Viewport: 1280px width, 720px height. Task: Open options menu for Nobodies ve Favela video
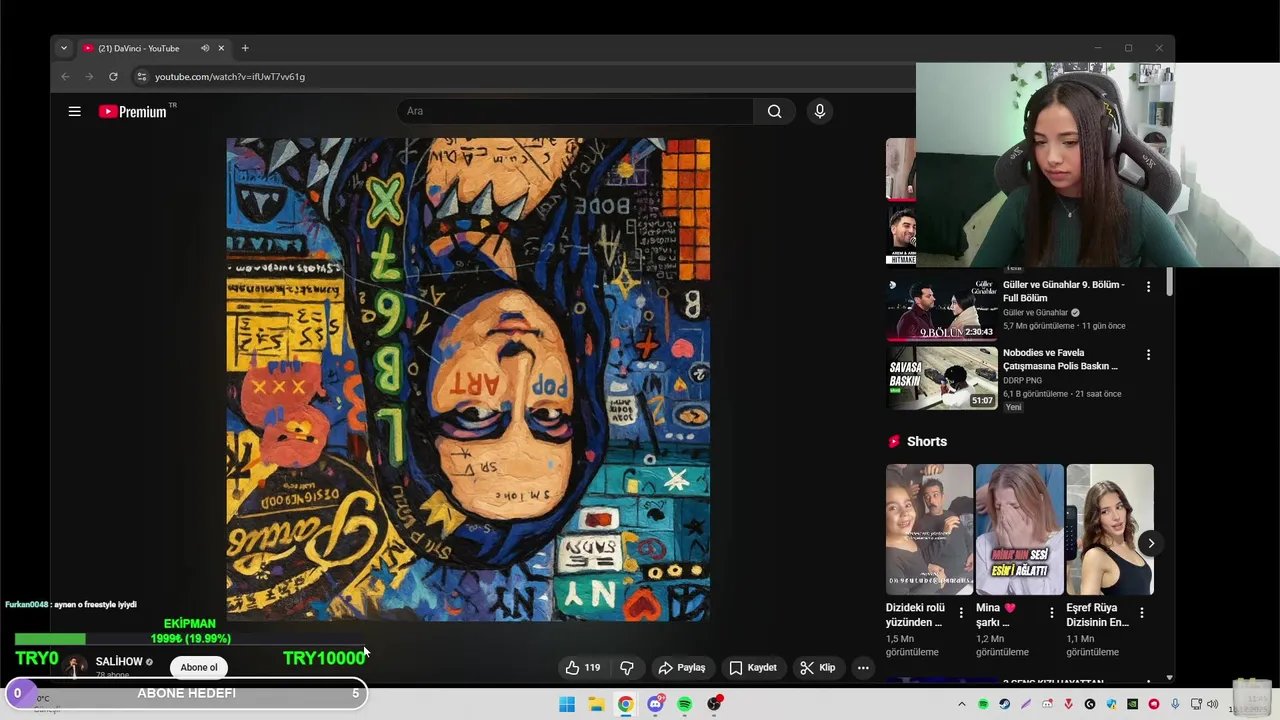(1148, 355)
